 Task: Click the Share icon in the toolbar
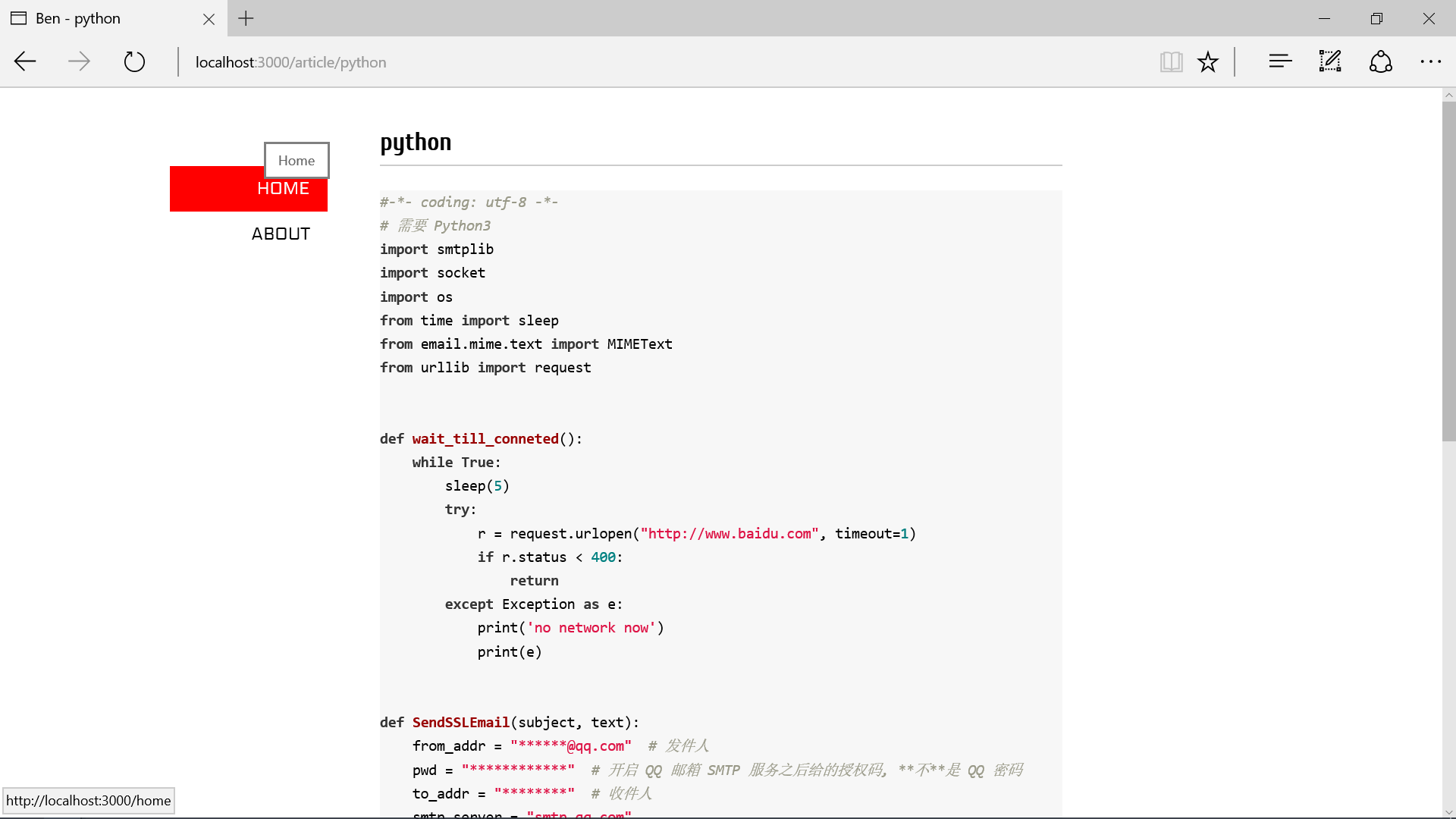[1381, 61]
